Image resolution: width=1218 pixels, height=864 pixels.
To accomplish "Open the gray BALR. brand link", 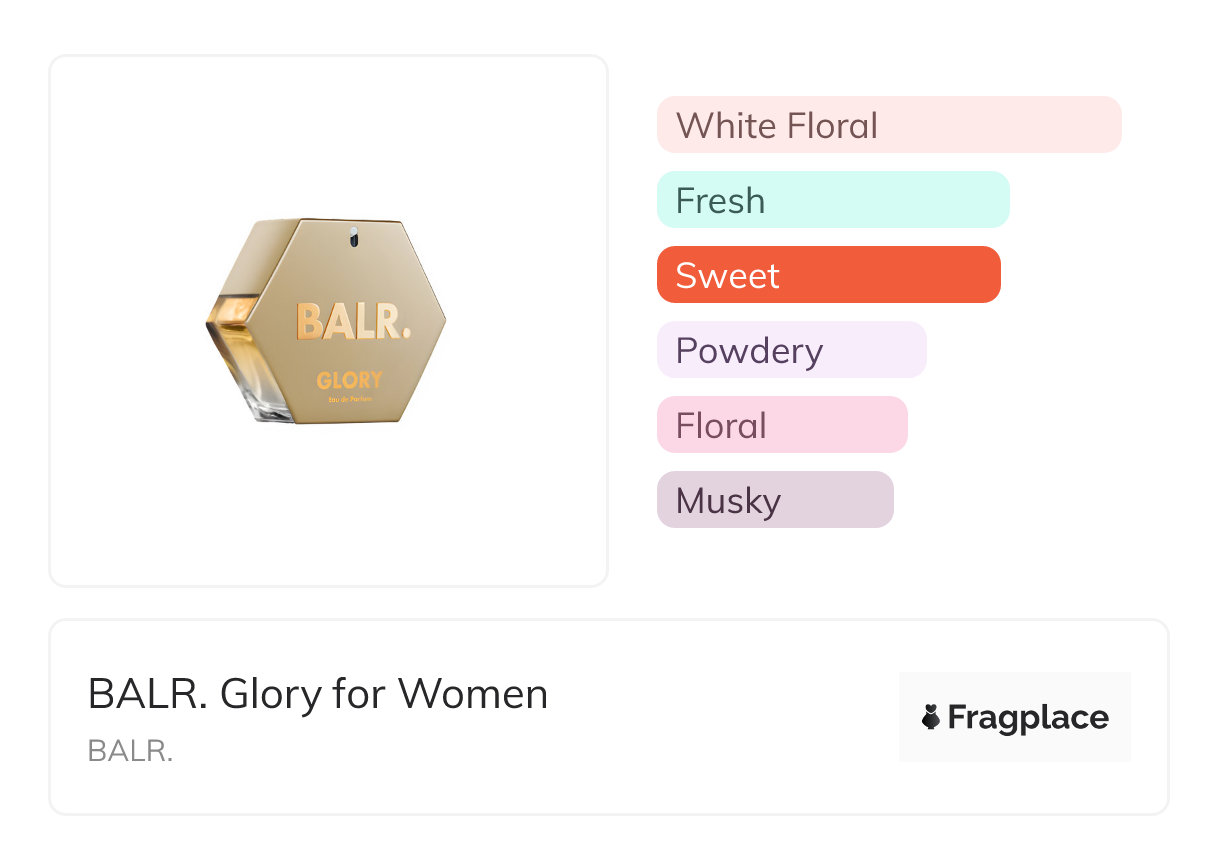I will [130, 751].
